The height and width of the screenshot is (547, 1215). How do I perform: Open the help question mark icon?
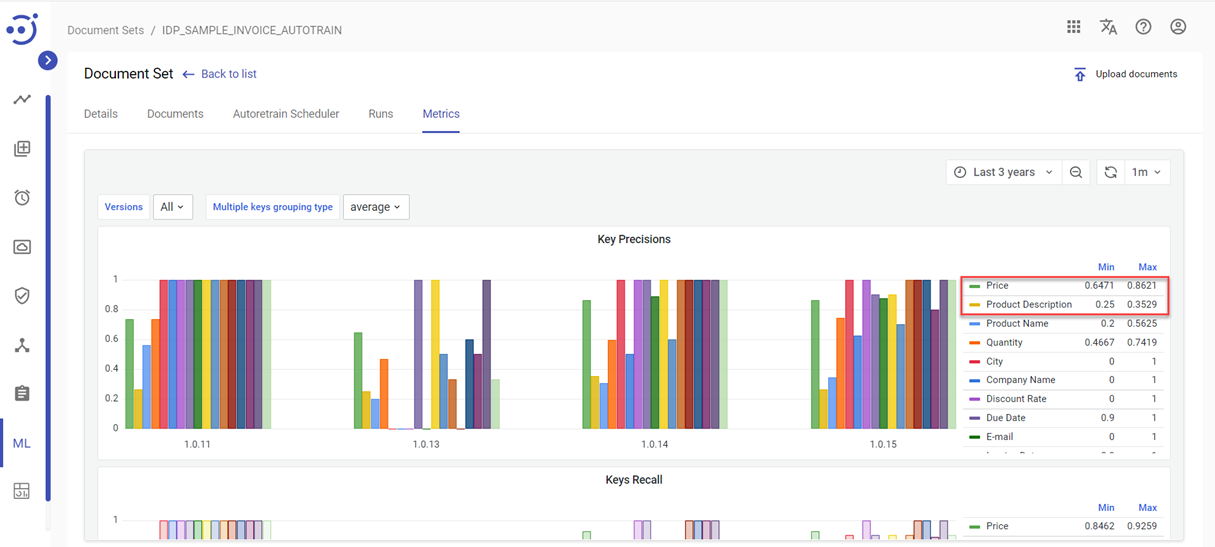click(x=1143, y=27)
